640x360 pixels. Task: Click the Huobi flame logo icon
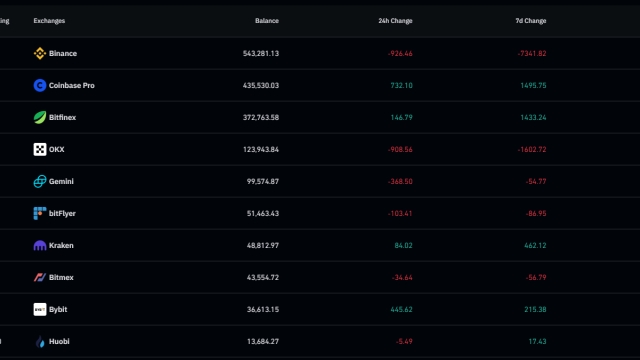pos(40,341)
